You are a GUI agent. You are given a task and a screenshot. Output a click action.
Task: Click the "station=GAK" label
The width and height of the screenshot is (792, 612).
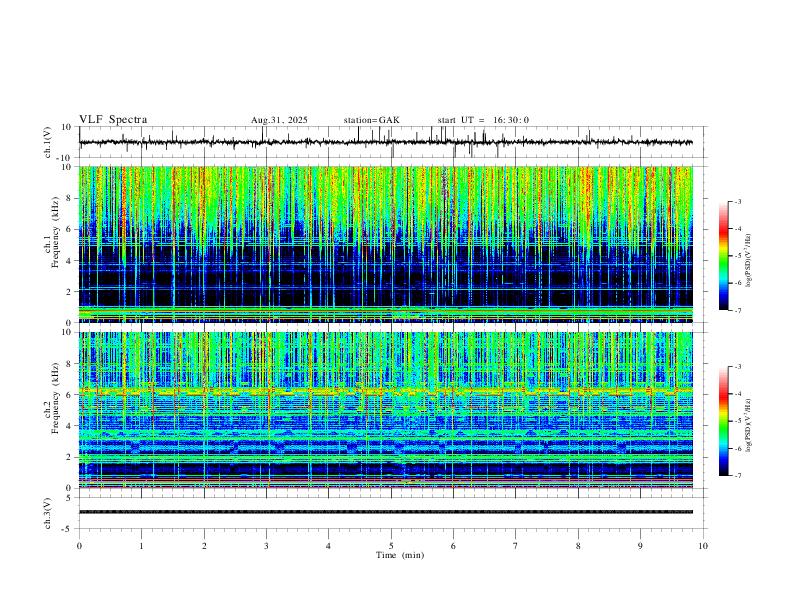coord(371,120)
